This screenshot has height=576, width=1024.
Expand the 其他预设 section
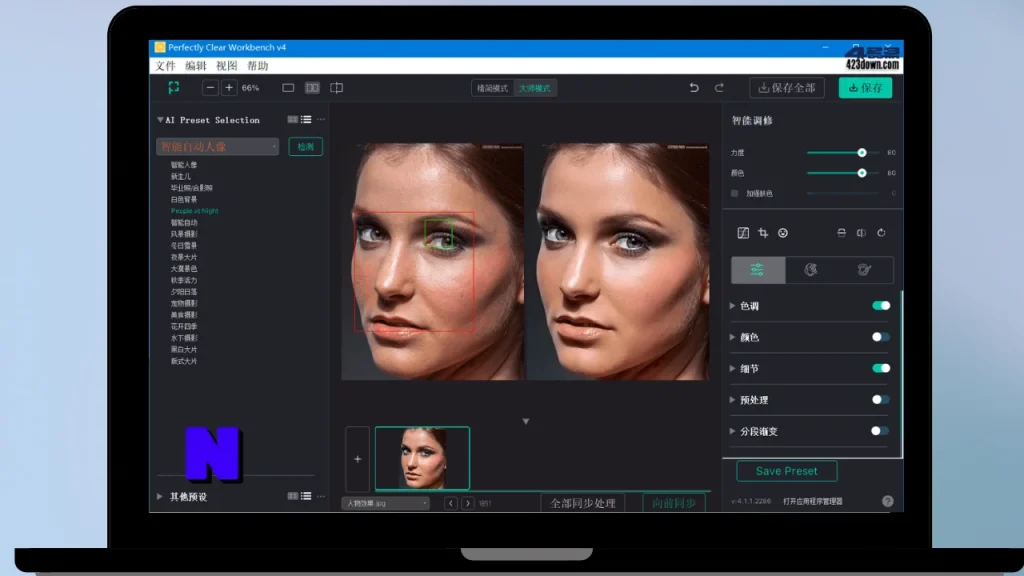160,496
